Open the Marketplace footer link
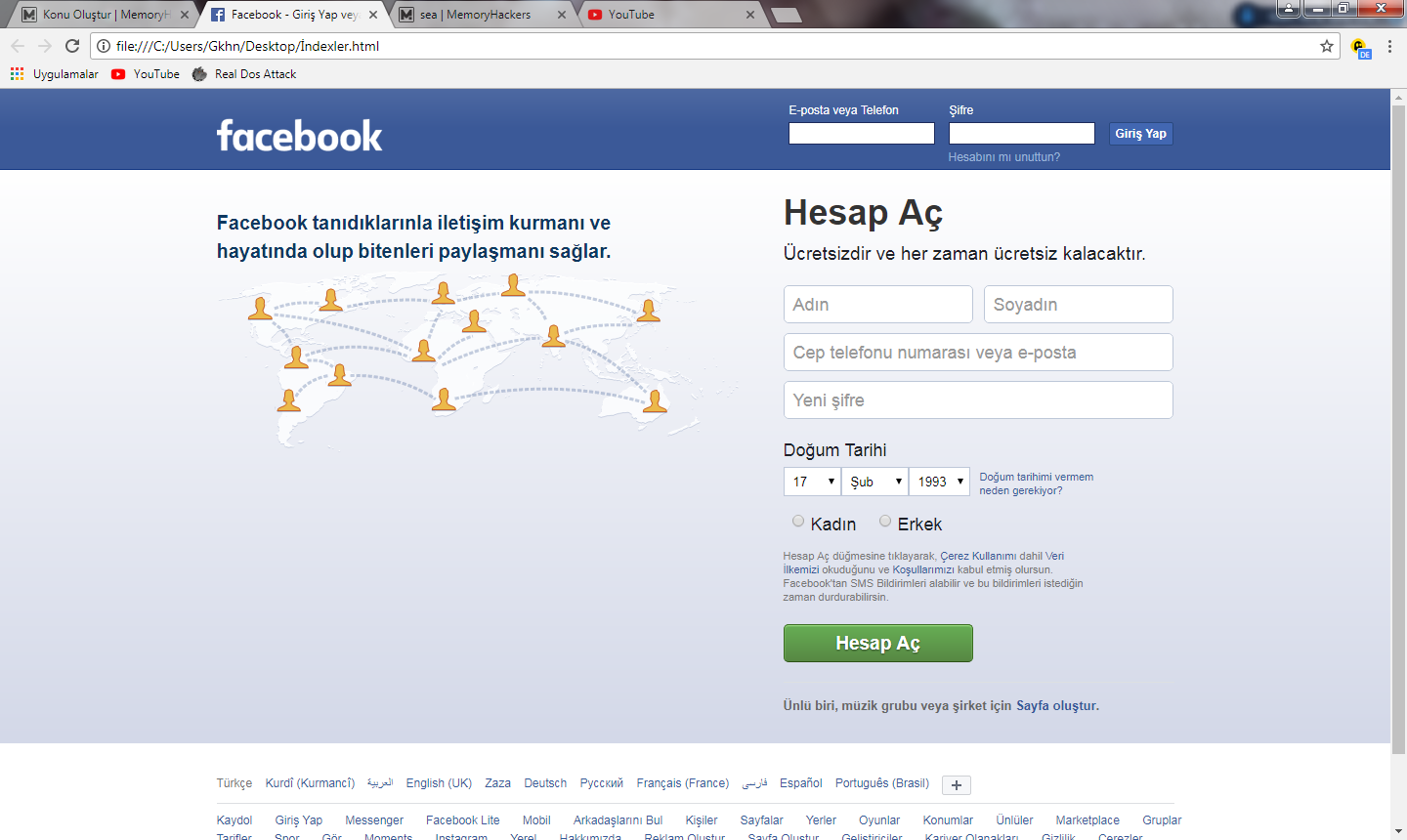Screen dimensions: 1407x840 point(1087,820)
